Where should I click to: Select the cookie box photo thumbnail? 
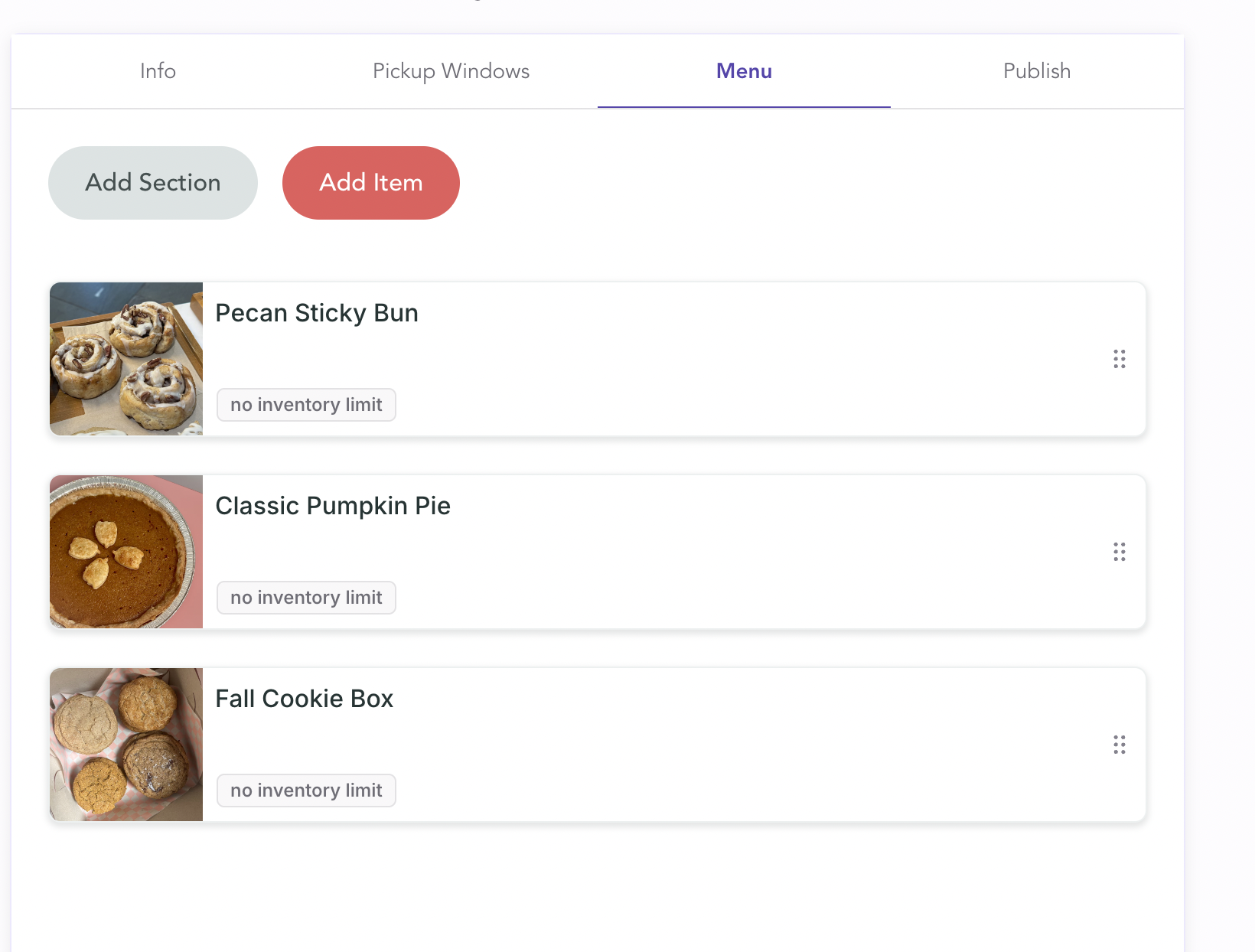[x=126, y=745]
